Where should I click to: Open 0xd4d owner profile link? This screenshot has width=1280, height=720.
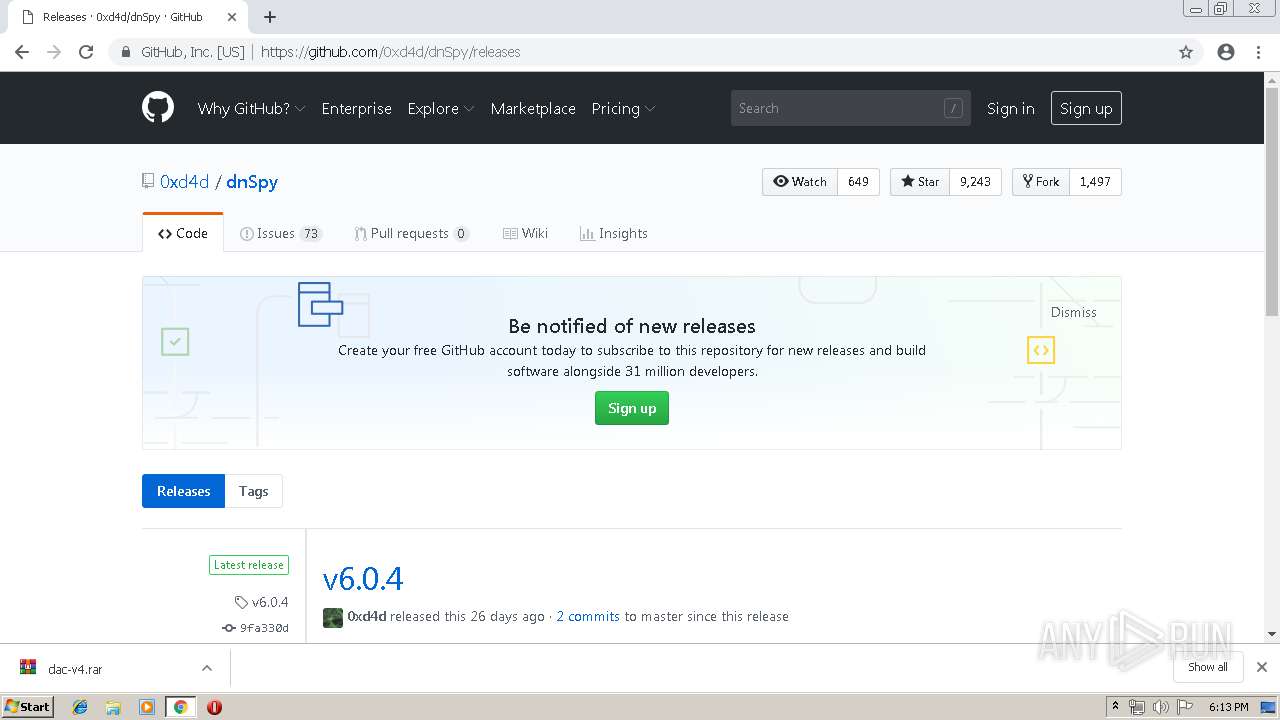184,181
